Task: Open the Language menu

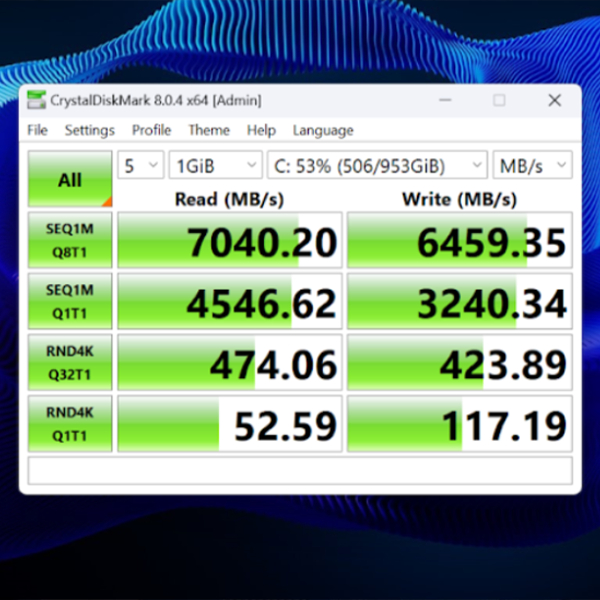Action: pos(323,131)
